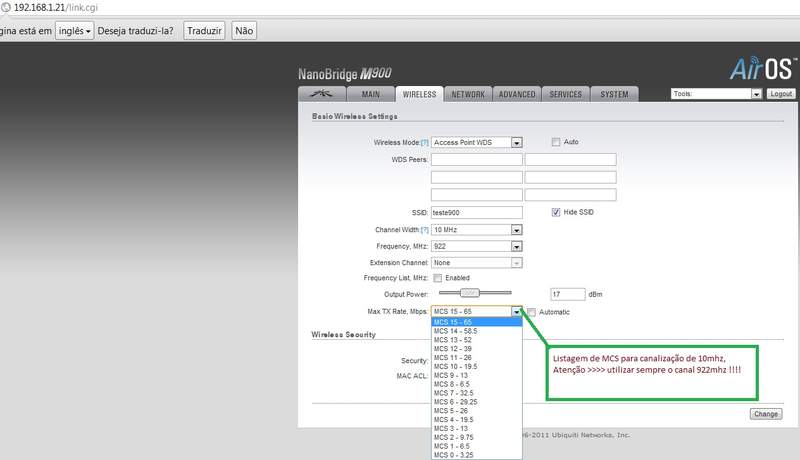Expand the Frequency MHz dropdown

coord(477,246)
